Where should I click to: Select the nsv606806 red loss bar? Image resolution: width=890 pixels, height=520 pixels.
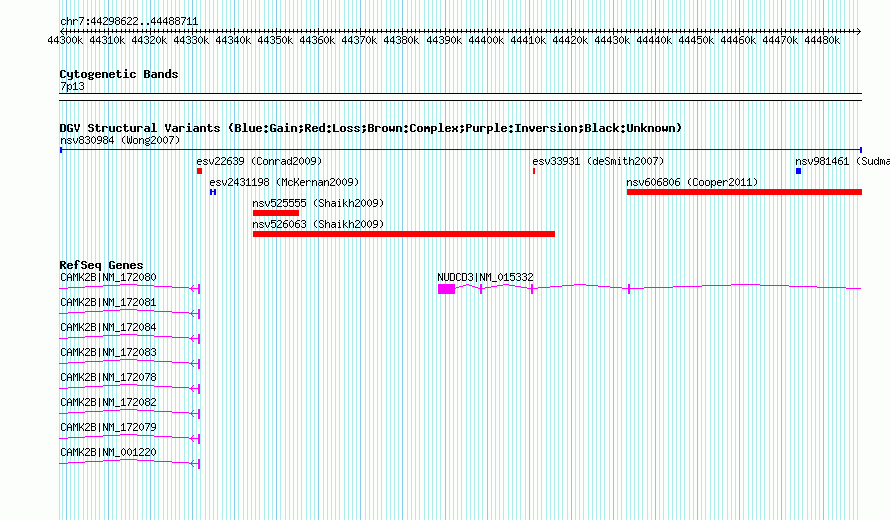(x=744, y=192)
